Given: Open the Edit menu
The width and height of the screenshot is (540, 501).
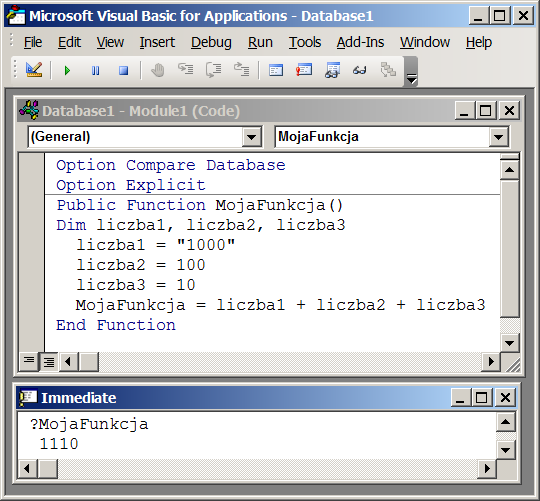Looking at the screenshot, I should point(69,42).
